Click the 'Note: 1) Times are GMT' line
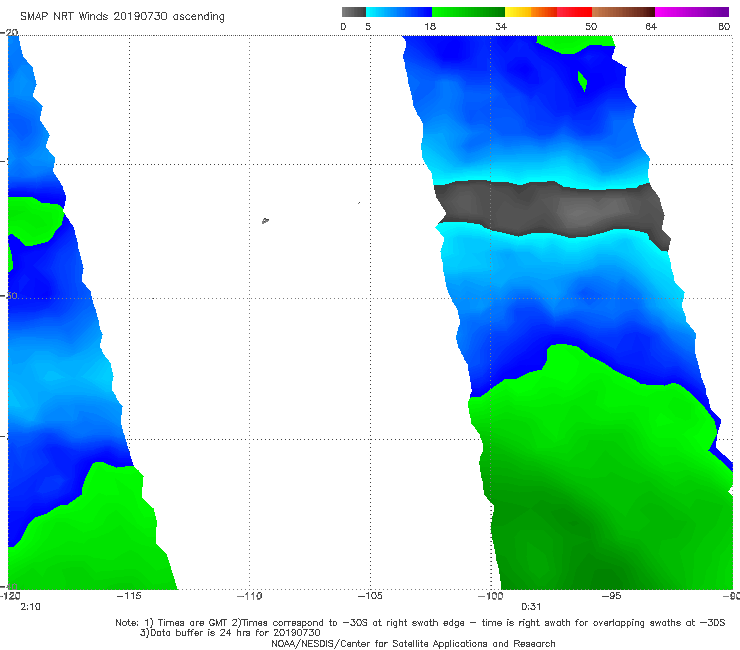 click(420, 623)
